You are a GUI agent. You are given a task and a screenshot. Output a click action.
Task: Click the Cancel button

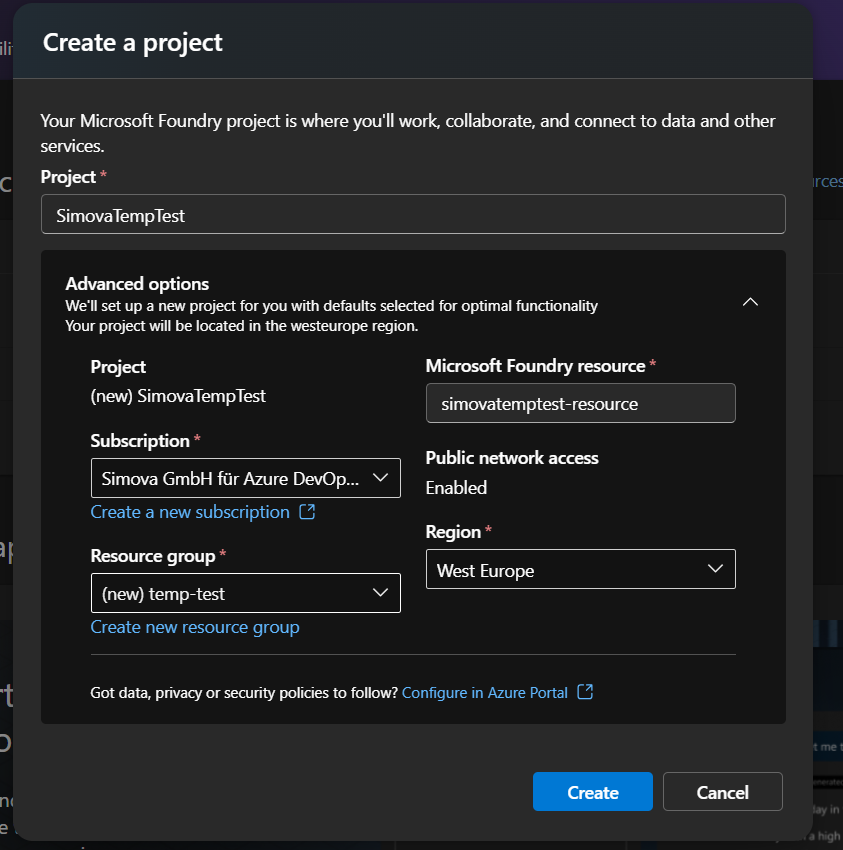coord(723,791)
